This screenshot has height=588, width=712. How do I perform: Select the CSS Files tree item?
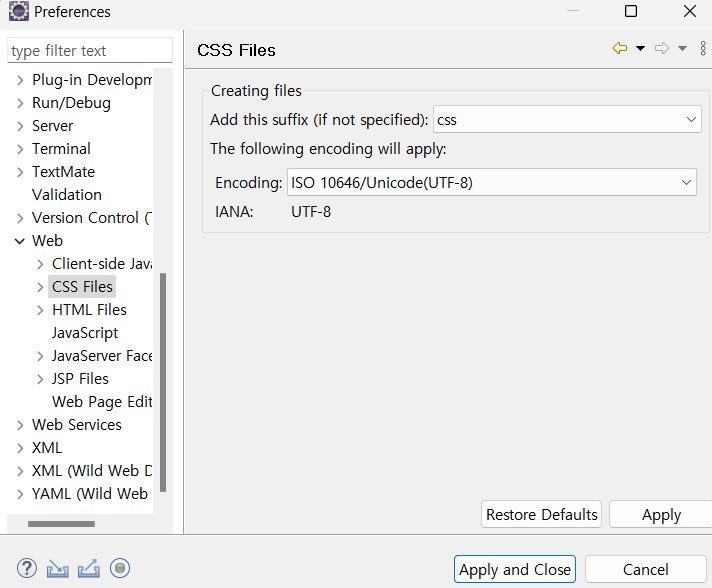[x=82, y=287]
